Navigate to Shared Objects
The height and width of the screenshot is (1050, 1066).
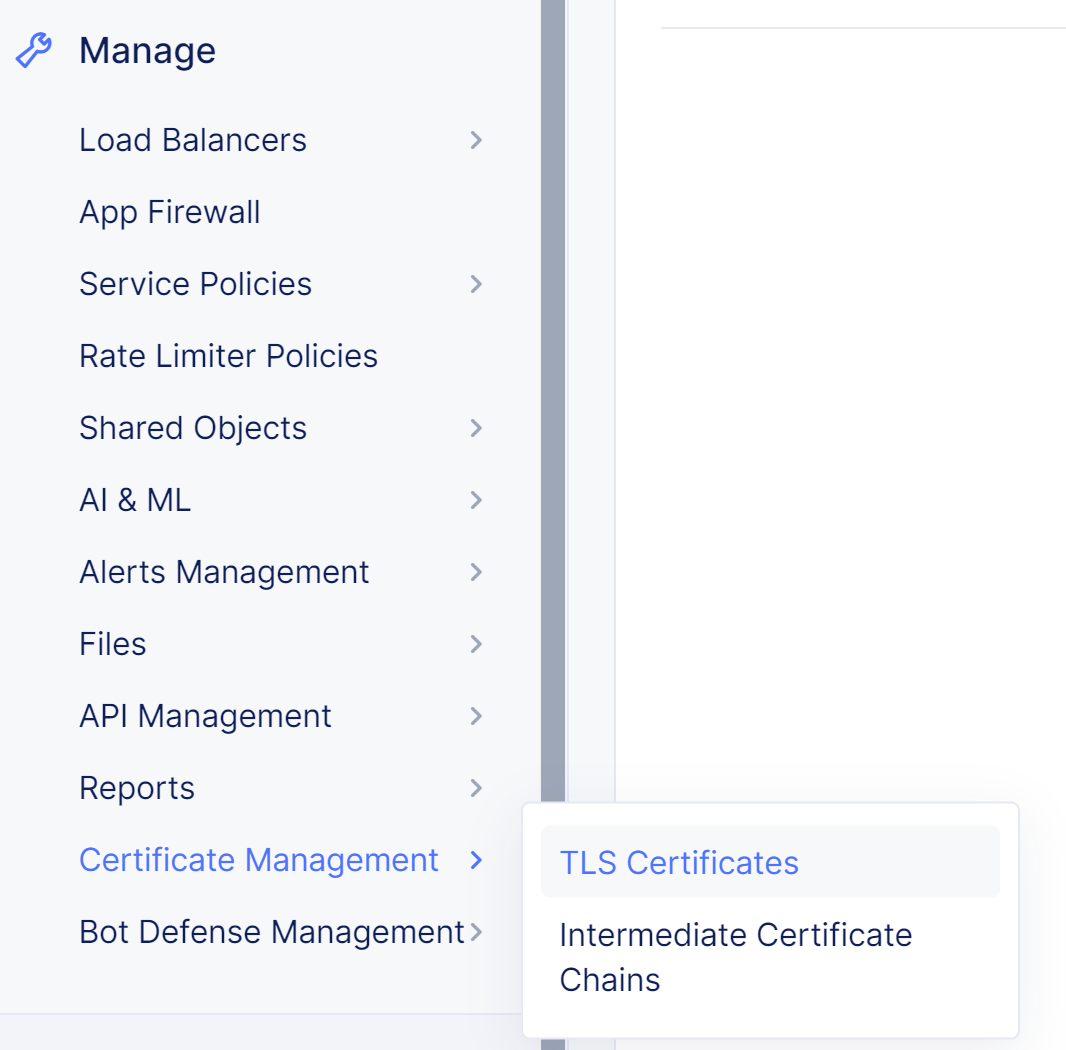[192, 428]
